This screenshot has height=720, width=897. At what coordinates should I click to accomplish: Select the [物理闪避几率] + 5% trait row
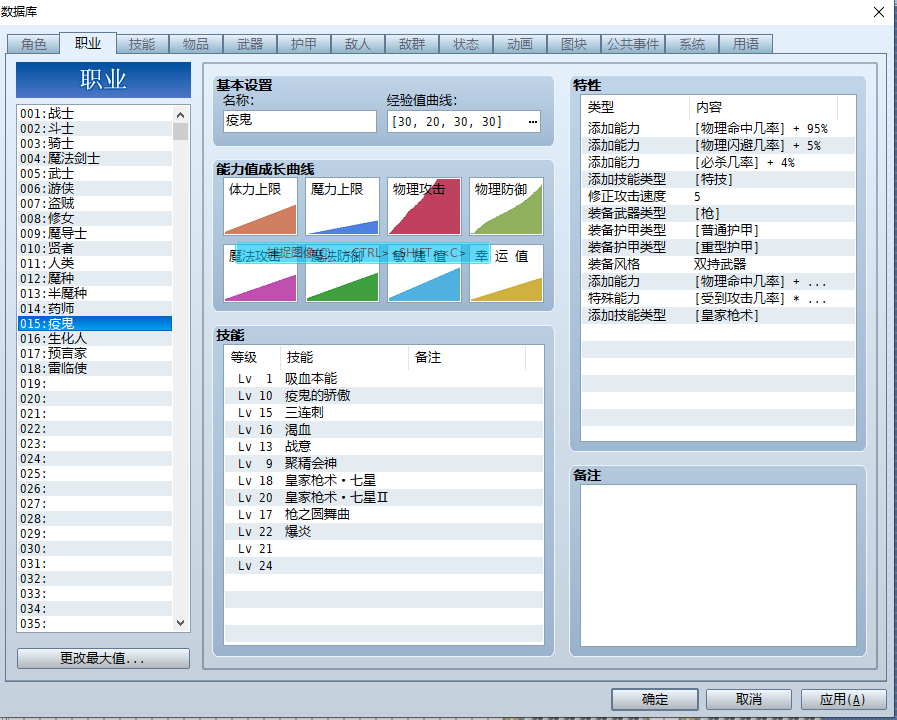point(718,145)
